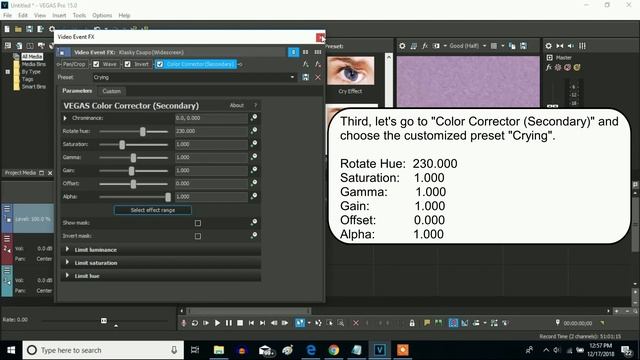The image size is (640, 360).
Task: Click the Plug-in chain icon right of Color Corrector
Action: pyautogui.click(x=305, y=64)
